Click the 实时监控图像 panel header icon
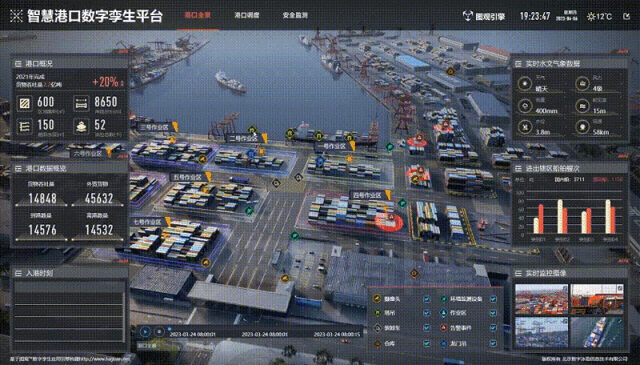Screen dimensions: 640x365 click(x=518, y=273)
